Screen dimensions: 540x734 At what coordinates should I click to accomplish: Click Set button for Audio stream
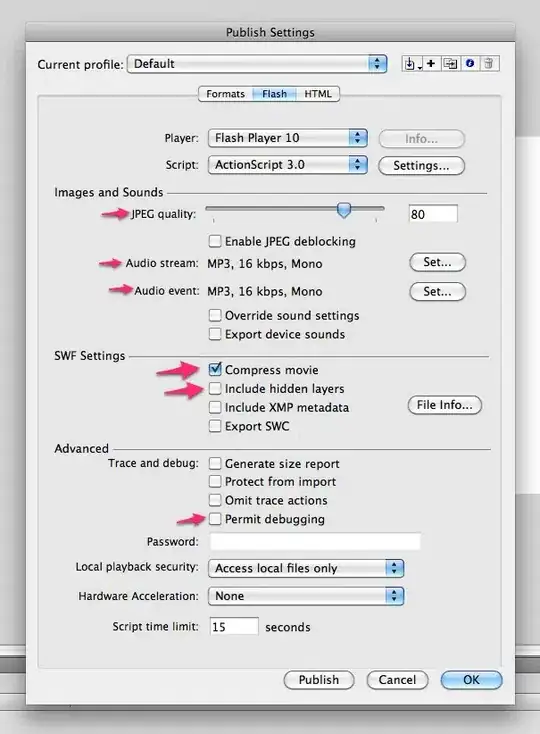point(438,262)
